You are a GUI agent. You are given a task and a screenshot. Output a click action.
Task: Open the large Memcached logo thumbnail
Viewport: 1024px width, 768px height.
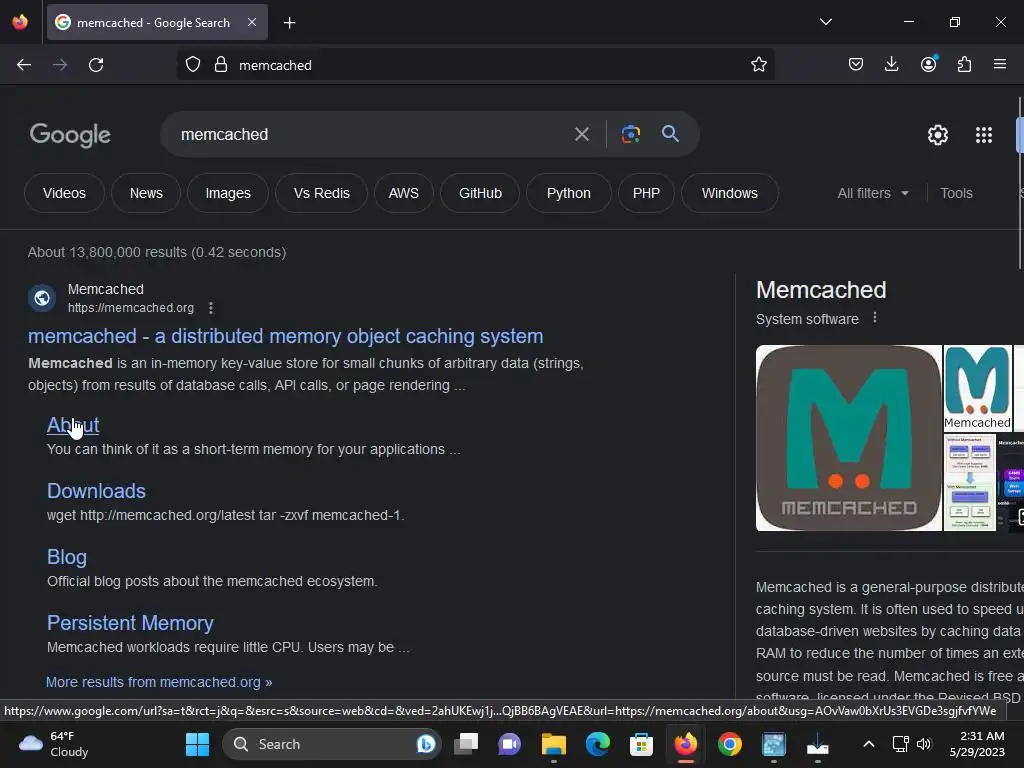(x=848, y=438)
